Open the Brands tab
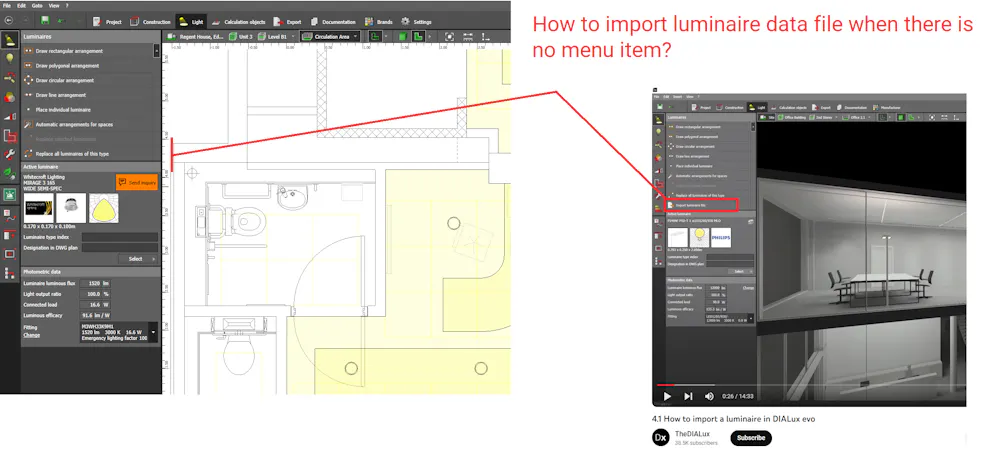The height and width of the screenshot is (464, 1000). point(378,22)
